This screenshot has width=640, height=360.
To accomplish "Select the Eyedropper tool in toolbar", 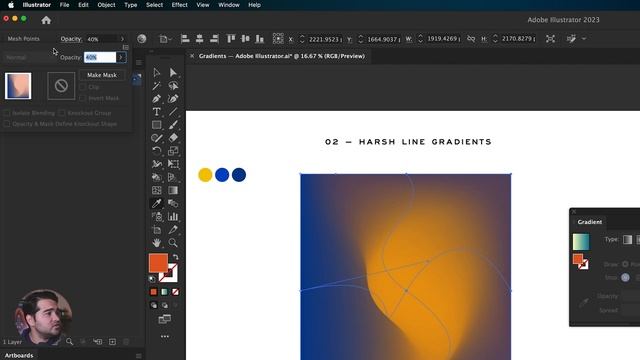I will [157, 203].
